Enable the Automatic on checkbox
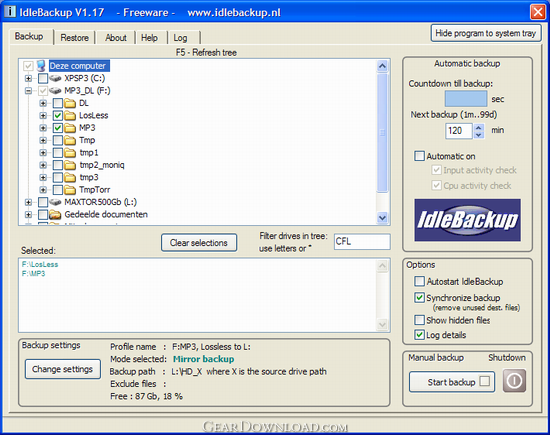This screenshot has height=435, width=550. coord(420,156)
